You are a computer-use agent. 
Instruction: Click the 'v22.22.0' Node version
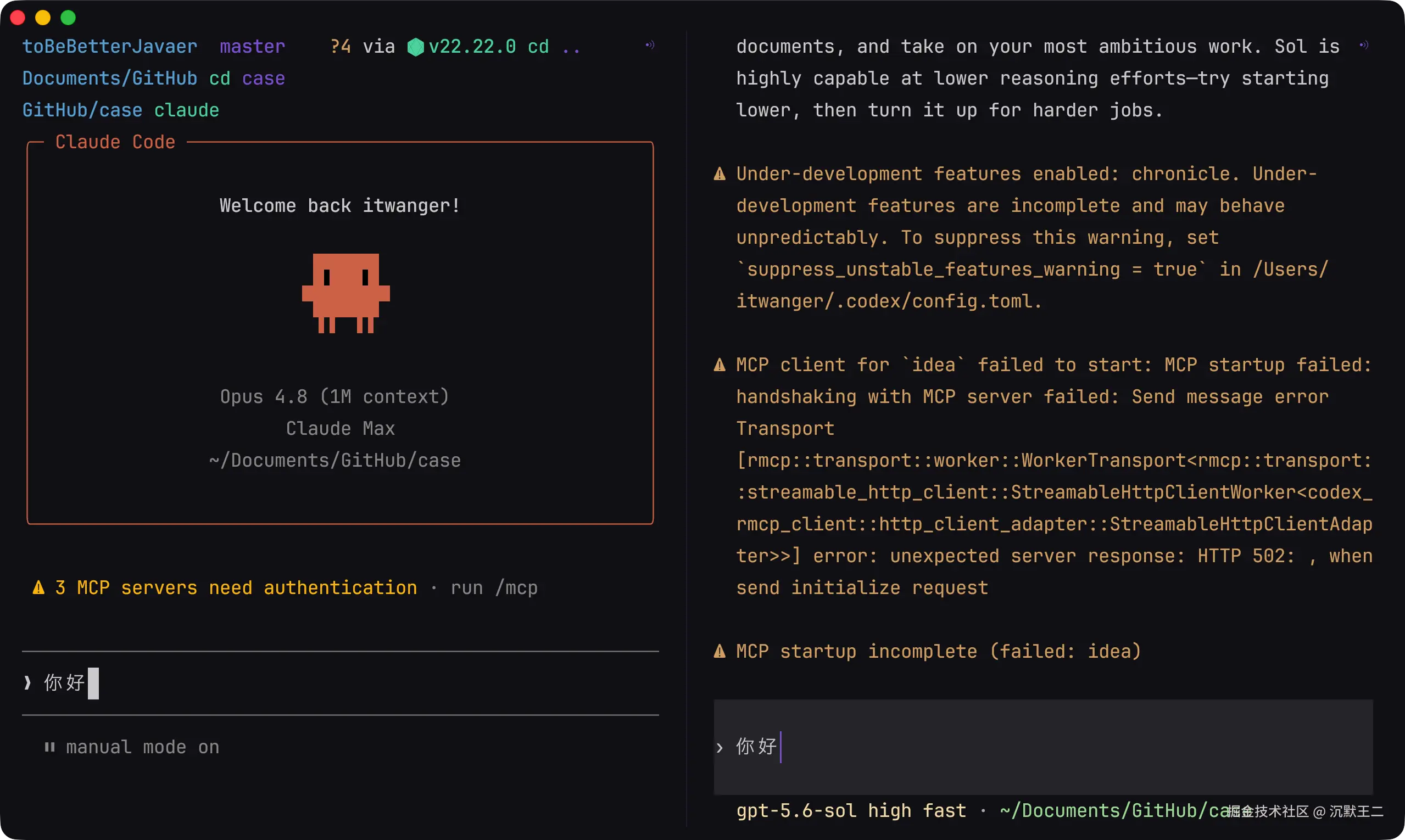point(472,47)
